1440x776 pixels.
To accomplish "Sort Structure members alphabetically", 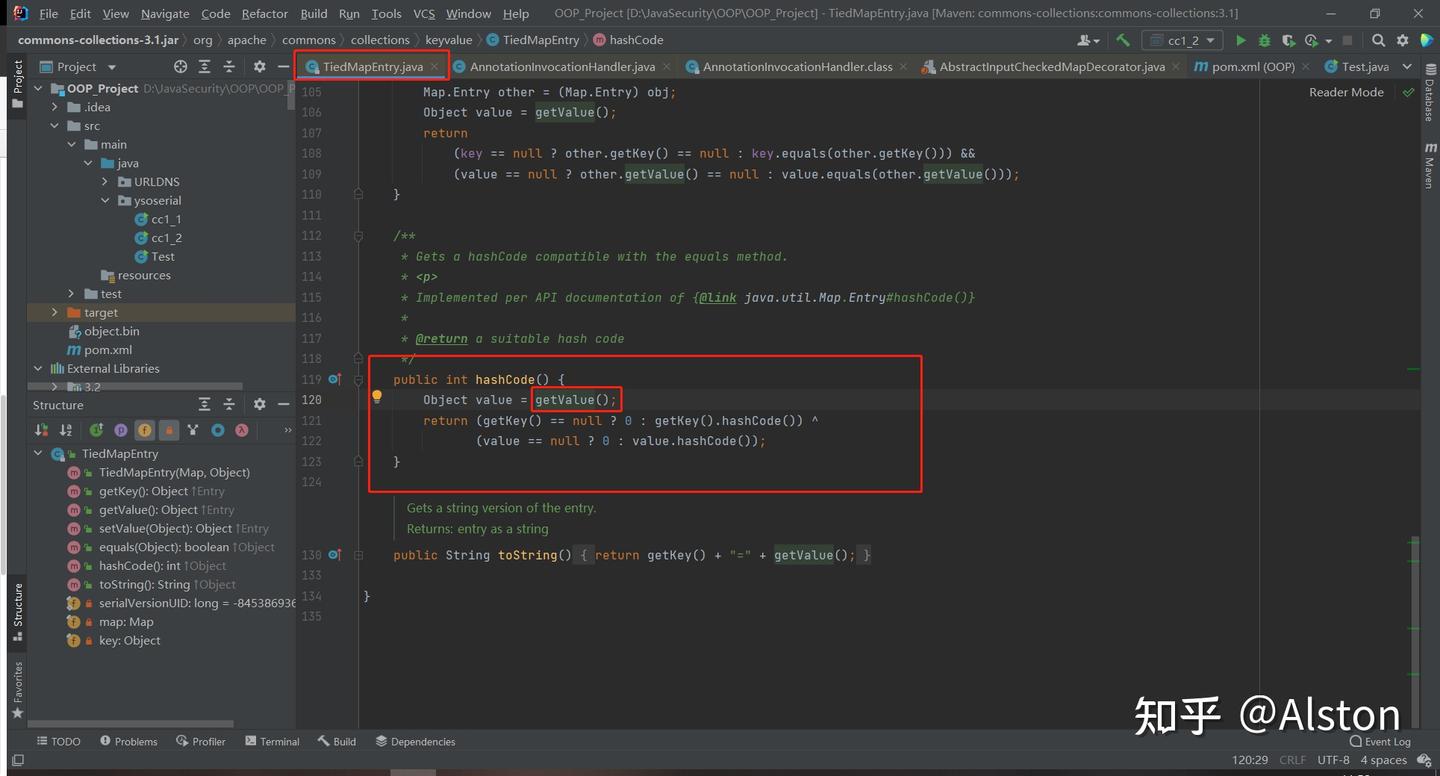I will [66, 430].
